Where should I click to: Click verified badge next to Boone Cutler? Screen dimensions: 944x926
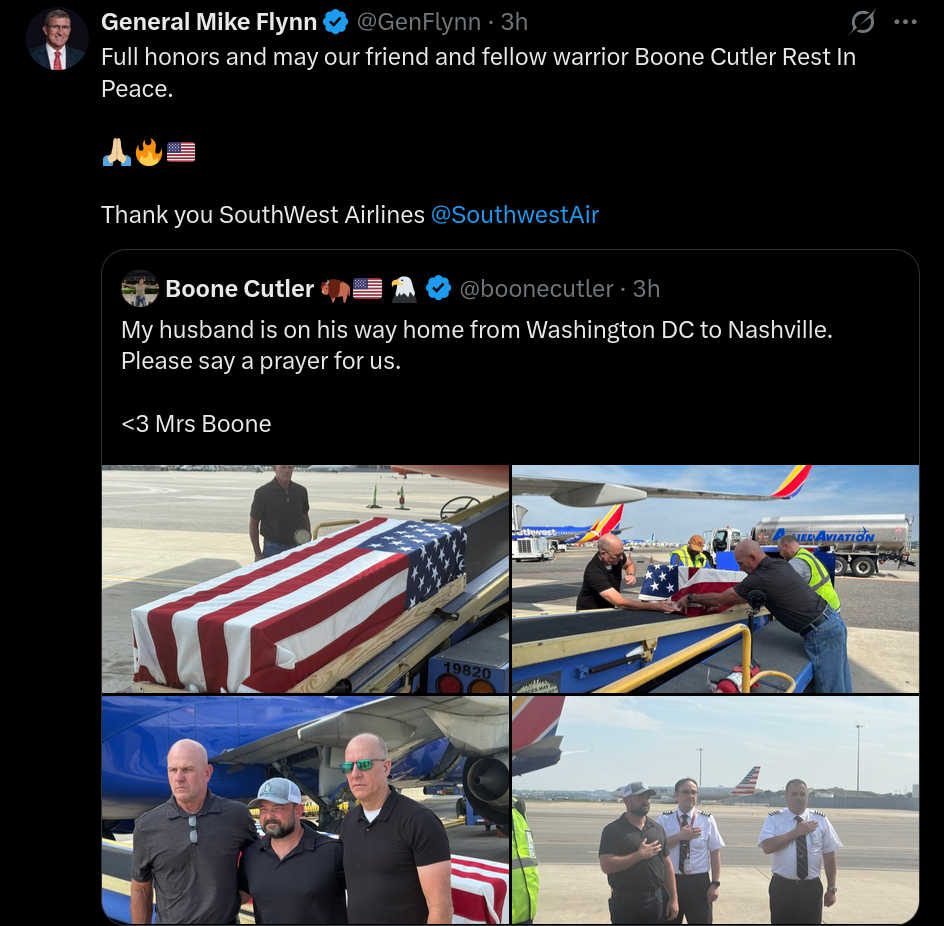pyautogui.click(x=438, y=289)
